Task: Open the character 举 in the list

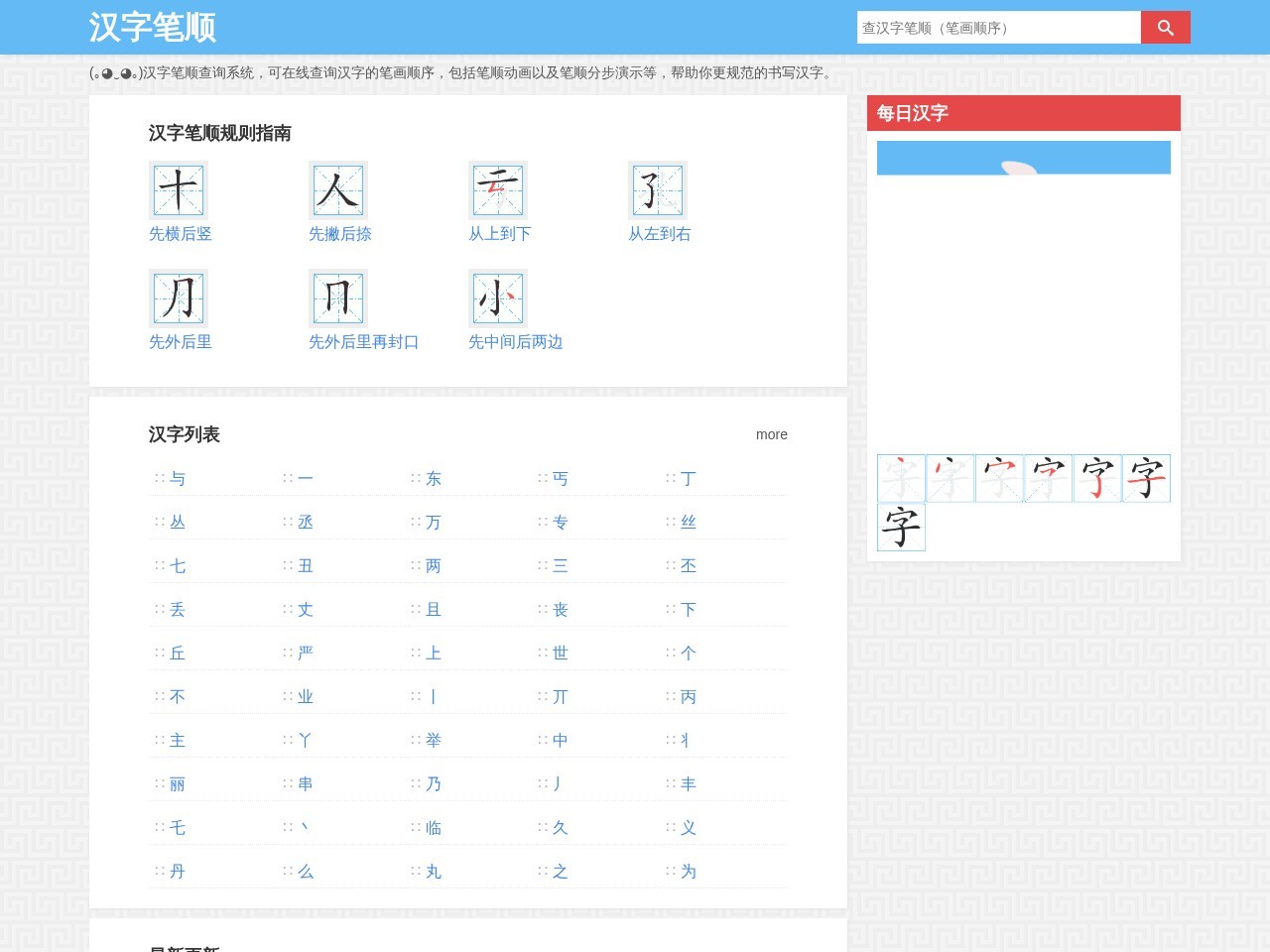Action: coord(434,741)
